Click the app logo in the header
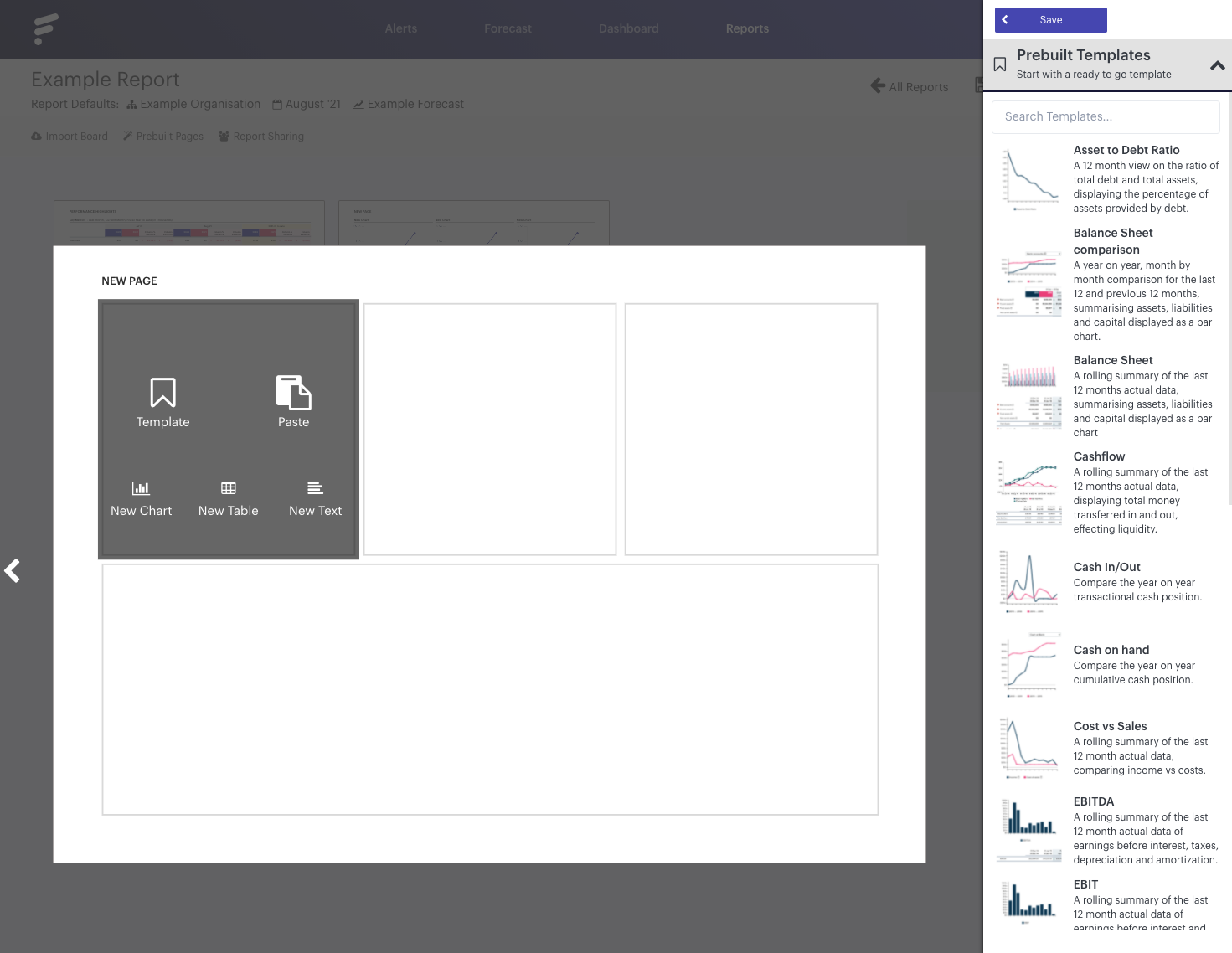The width and height of the screenshot is (1232, 953). coord(45,28)
